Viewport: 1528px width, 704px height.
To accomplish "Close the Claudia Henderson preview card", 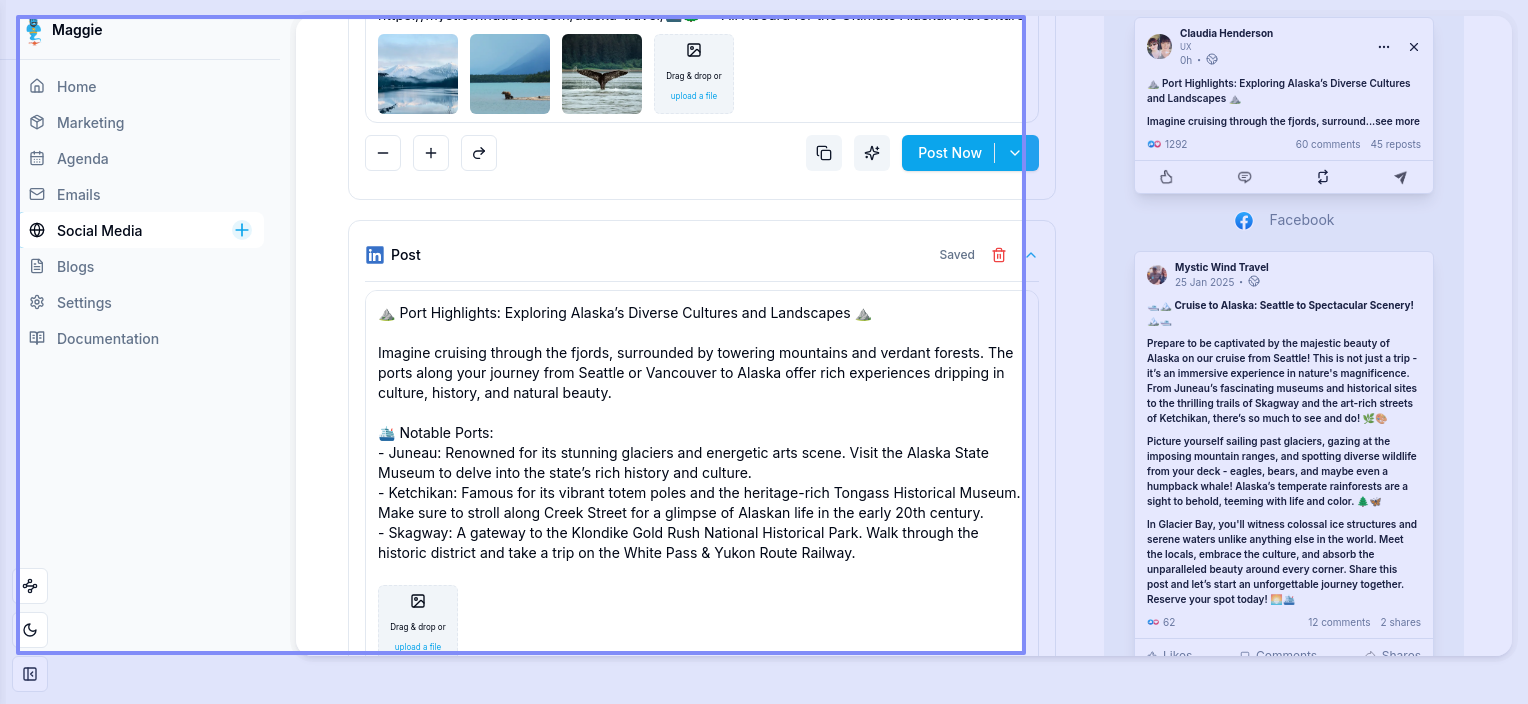I will 1414,47.
